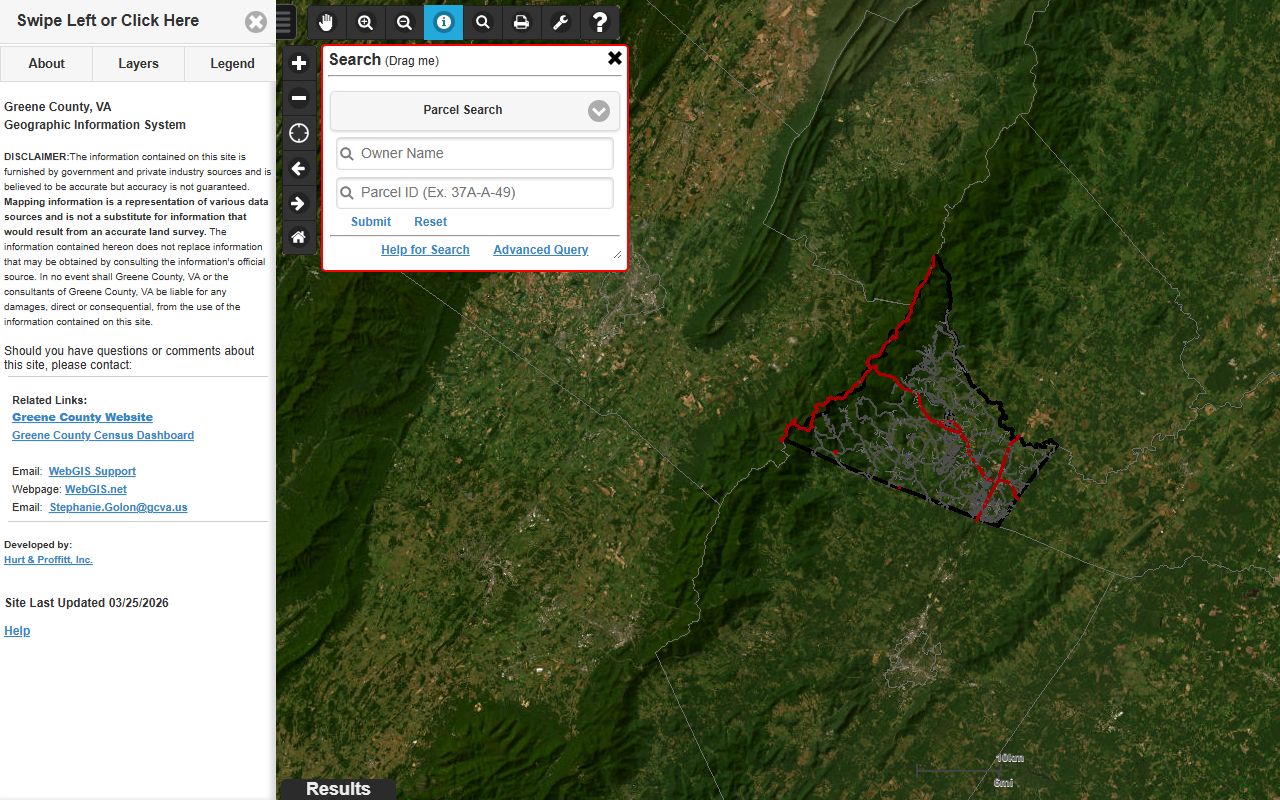
Task: Open Greene County Census Dashboard link
Action: [x=103, y=435]
